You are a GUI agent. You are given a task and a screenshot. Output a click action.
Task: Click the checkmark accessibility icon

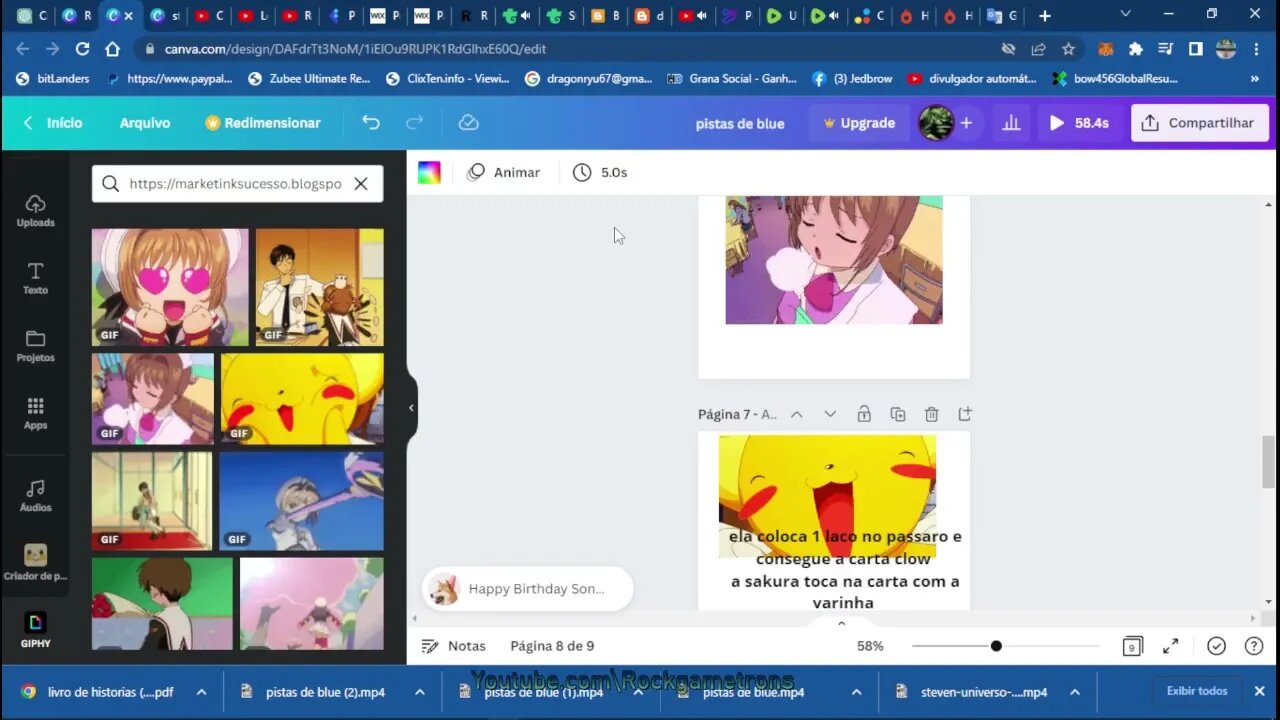click(1216, 646)
